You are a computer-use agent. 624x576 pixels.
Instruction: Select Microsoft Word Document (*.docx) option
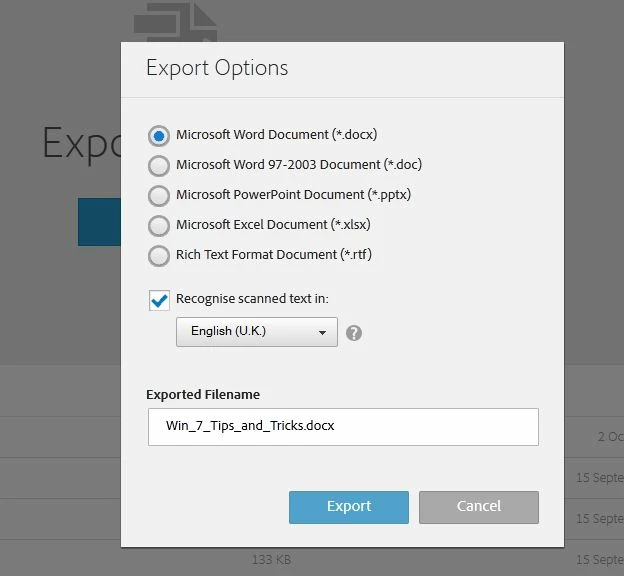click(x=159, y=136)
